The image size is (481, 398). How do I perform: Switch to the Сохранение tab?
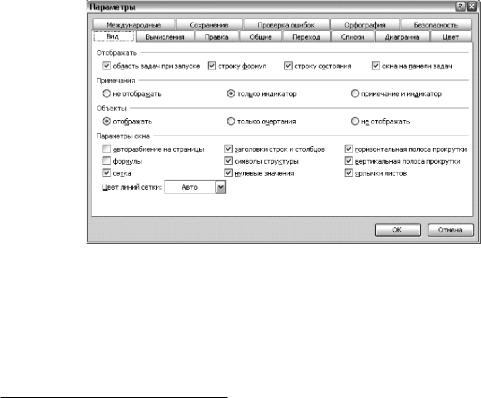click(209, 25)
